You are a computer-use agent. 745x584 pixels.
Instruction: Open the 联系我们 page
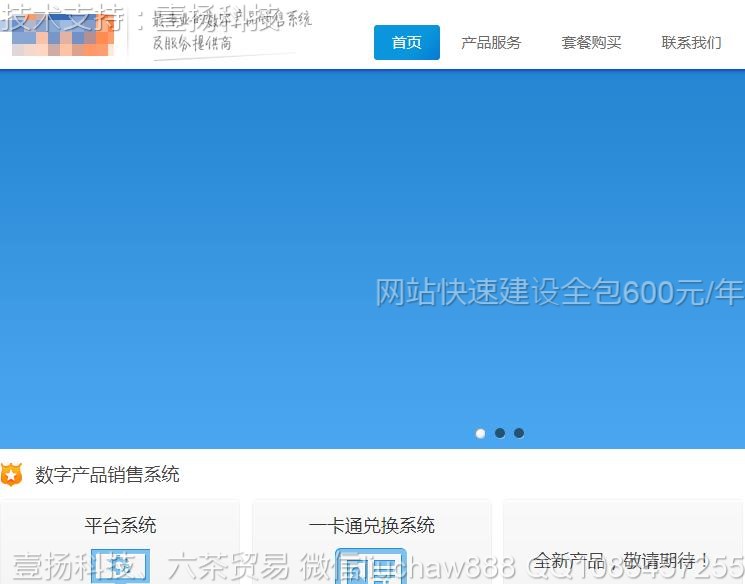point(691,43)
